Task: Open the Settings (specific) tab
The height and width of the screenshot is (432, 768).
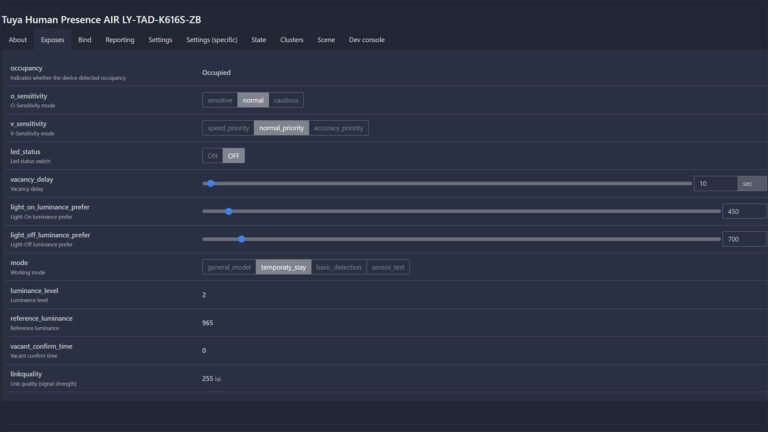Action: click(212, 40)
